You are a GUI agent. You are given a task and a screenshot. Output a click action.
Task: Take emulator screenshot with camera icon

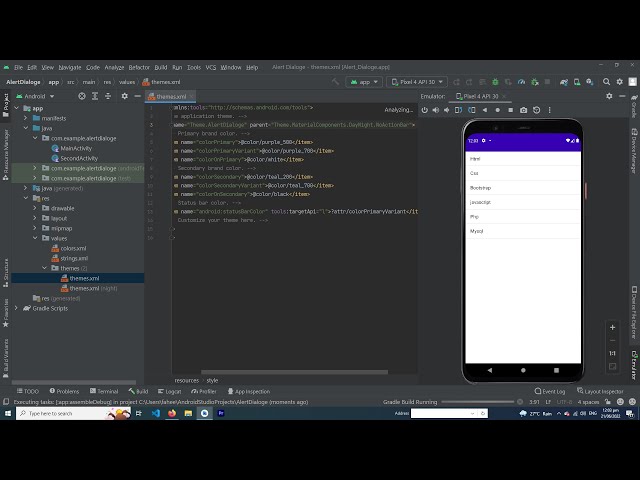(x=523, y=110)
